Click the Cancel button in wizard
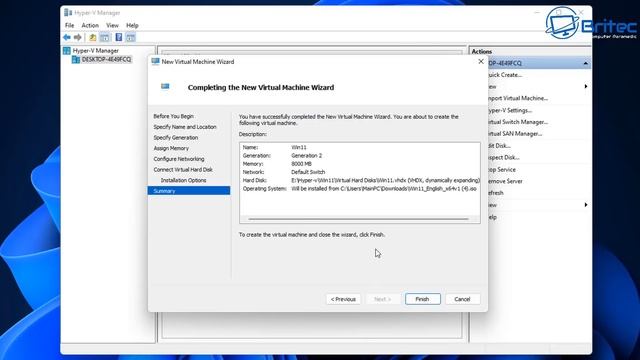Screen dimensions: 640x360 point(462,299)
